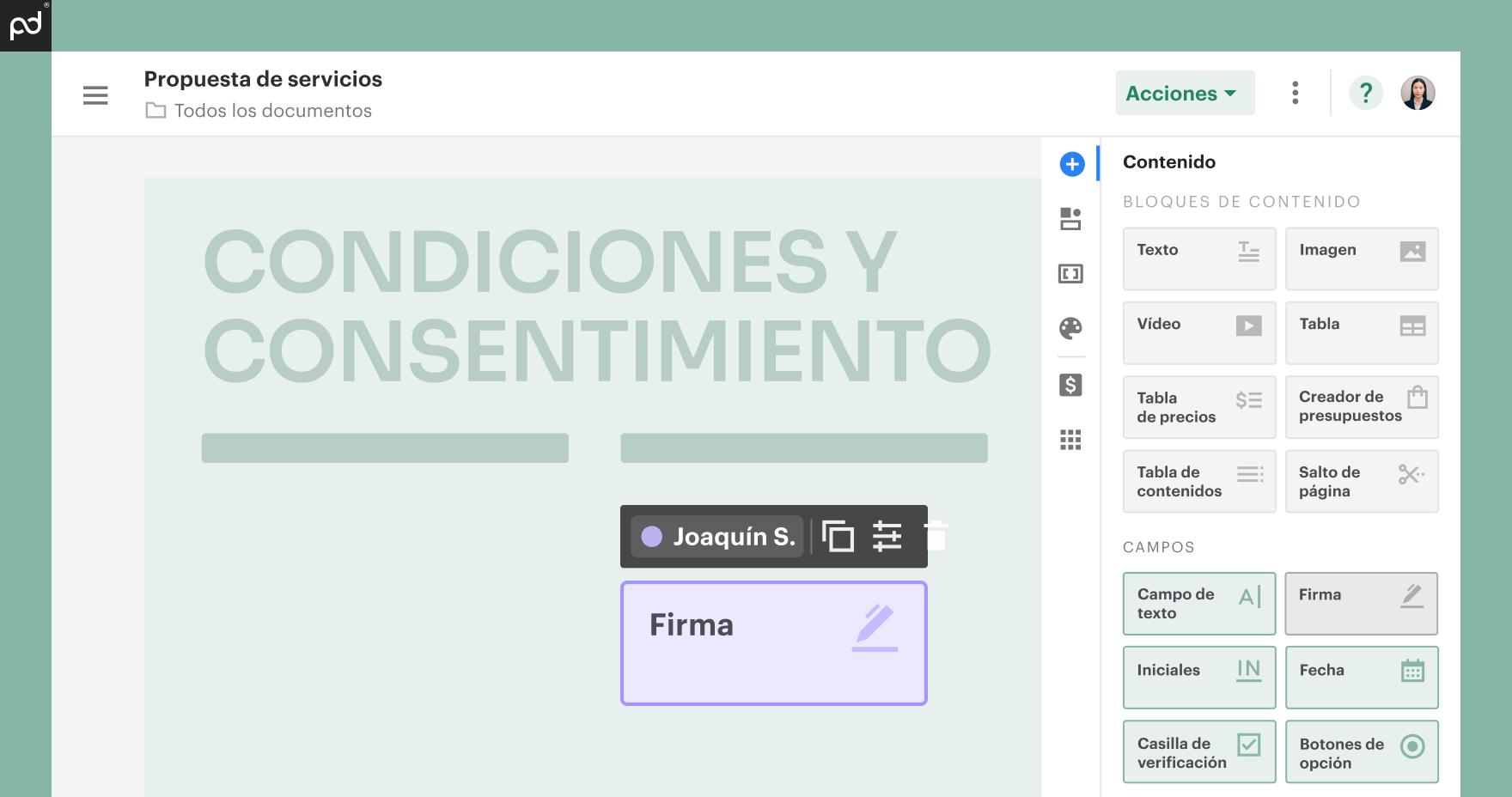Open the user profile avatar
Image resolution: width=1512 pixels, height=797 pixels.
[x=1417, y=93]
